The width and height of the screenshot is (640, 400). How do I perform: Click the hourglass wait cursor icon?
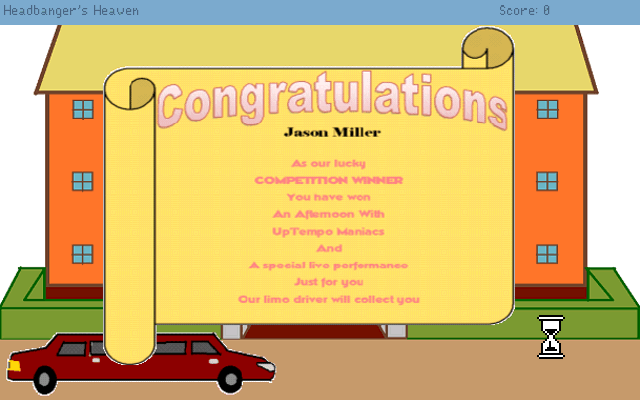551,337
